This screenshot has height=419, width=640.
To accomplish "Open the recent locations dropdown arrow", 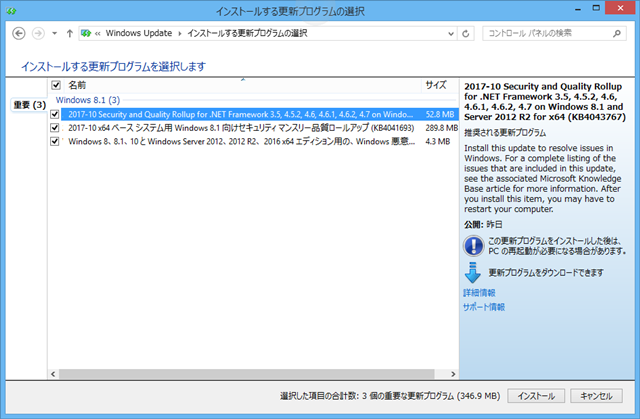I will [54, 33].
